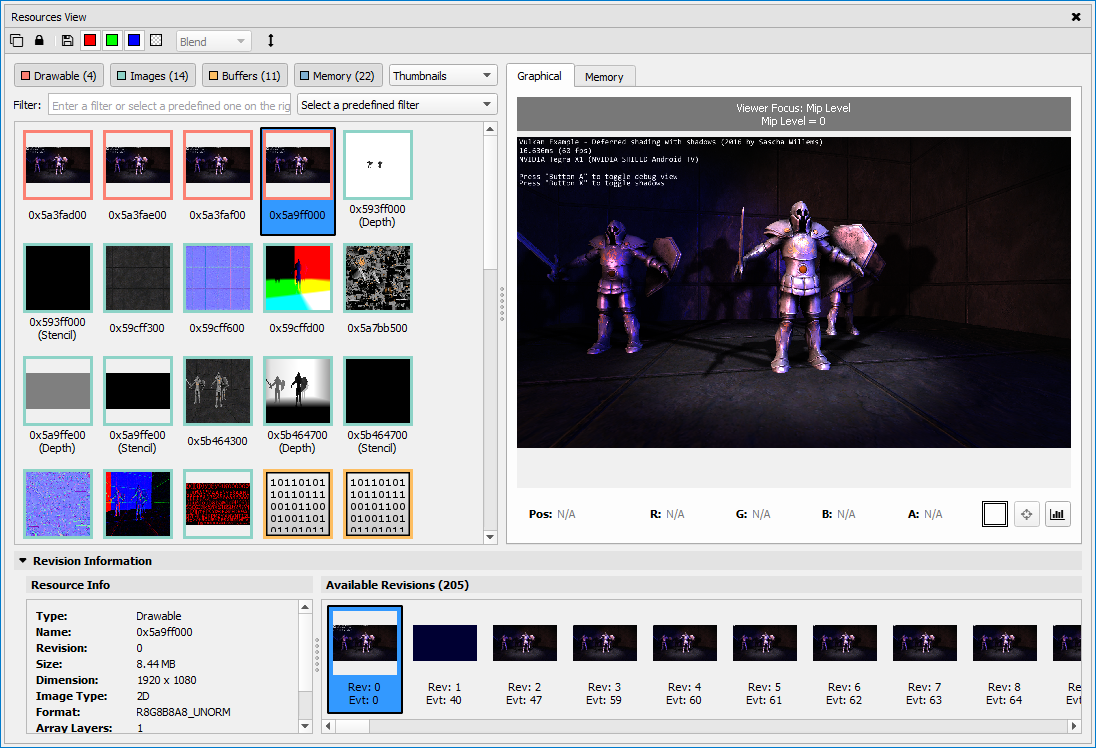Toggle the Buffers (11) filter button
Screen dimensions: 1096x748
(245, 75)
